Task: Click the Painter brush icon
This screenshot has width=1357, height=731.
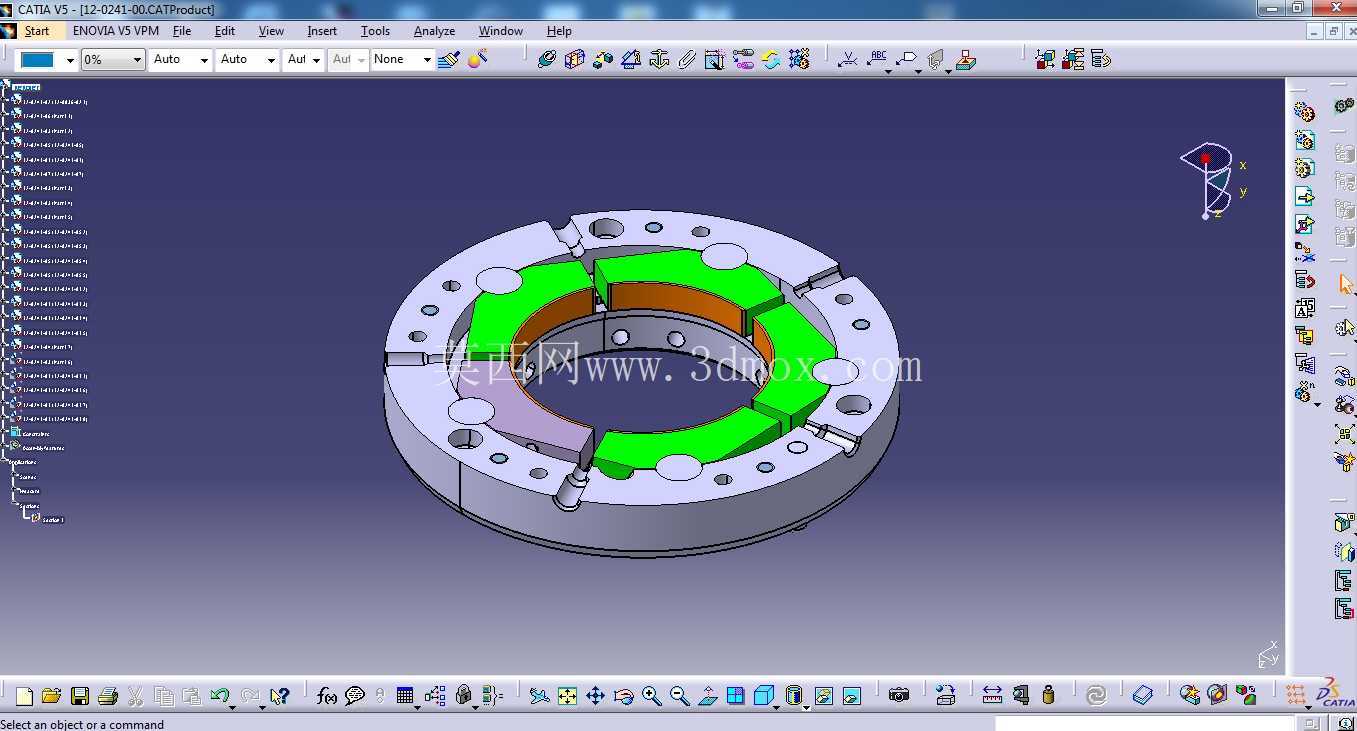Action: 449,59
